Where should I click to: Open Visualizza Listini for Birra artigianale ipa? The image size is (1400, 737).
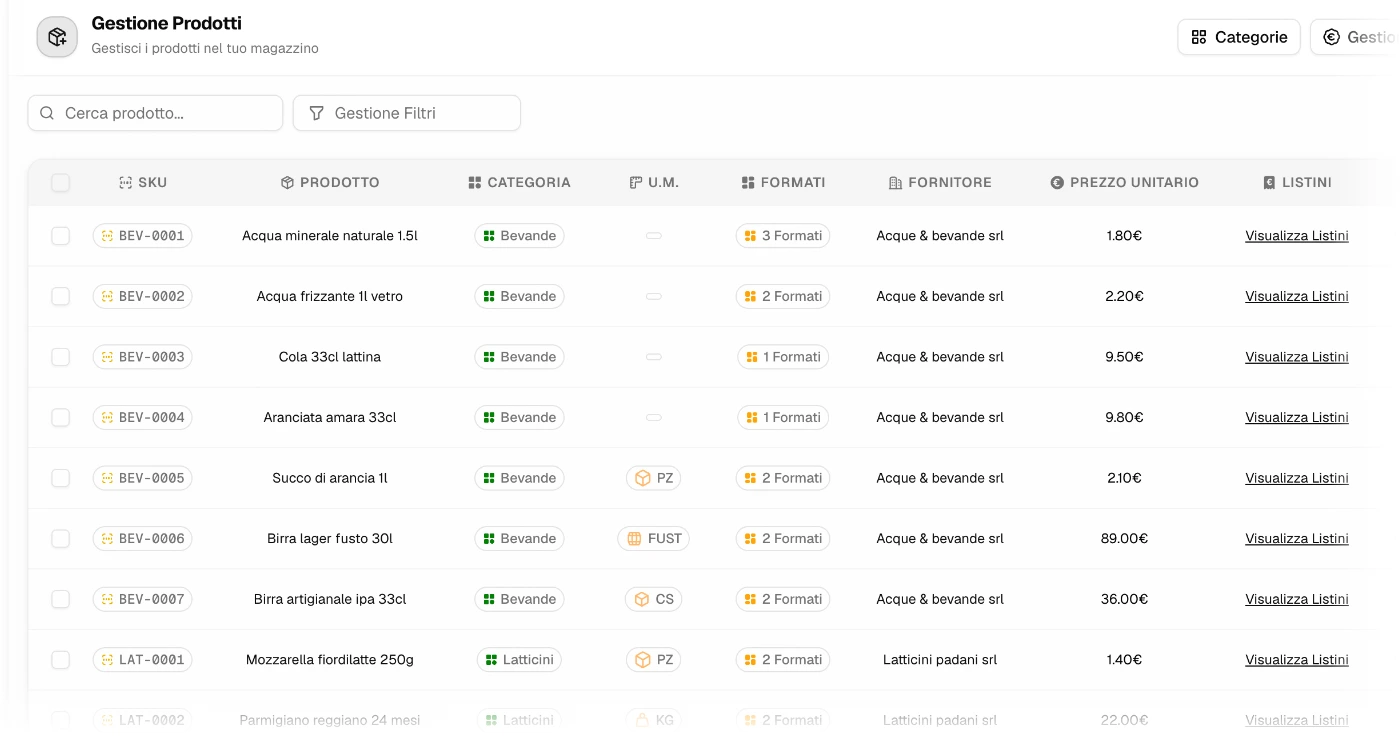coord(1297,599)
